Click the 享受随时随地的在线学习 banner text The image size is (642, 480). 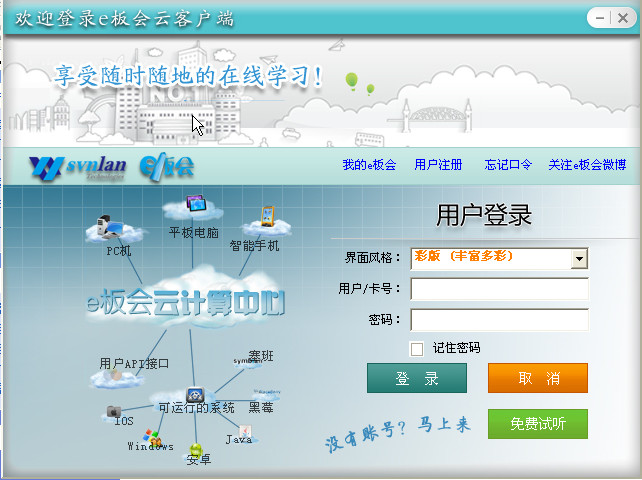pos(188,76)
